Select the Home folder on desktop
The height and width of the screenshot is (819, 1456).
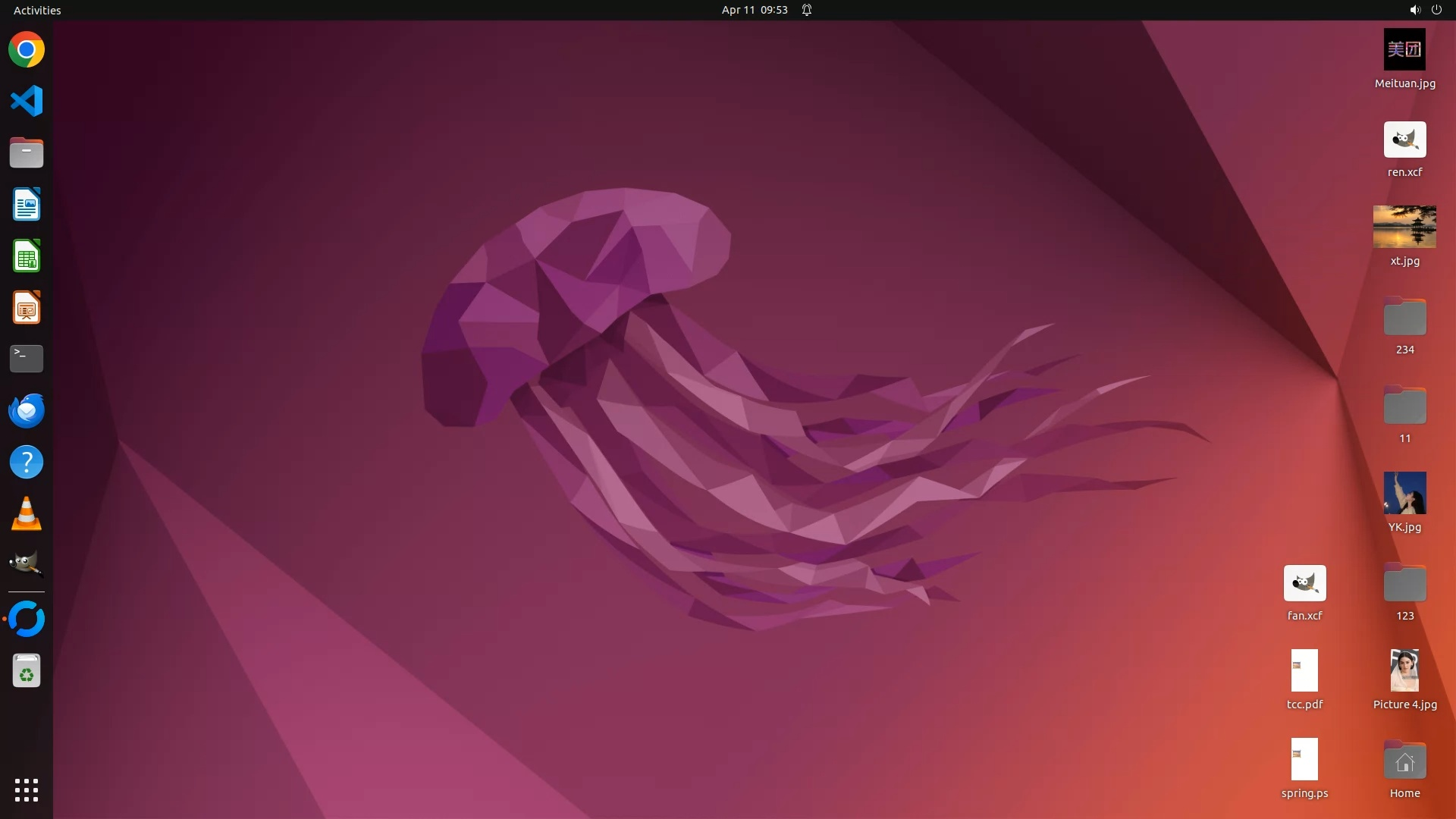(1404, 761)
